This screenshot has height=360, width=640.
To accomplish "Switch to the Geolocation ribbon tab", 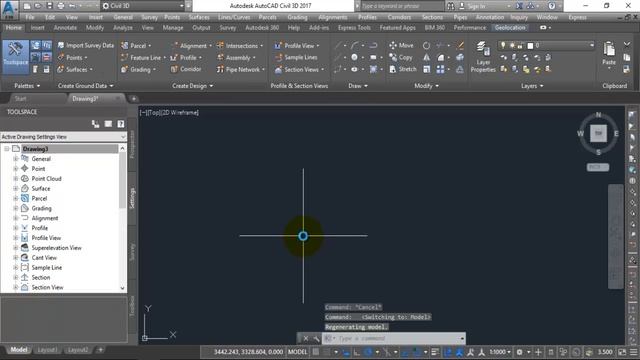I will coord(510,28).
